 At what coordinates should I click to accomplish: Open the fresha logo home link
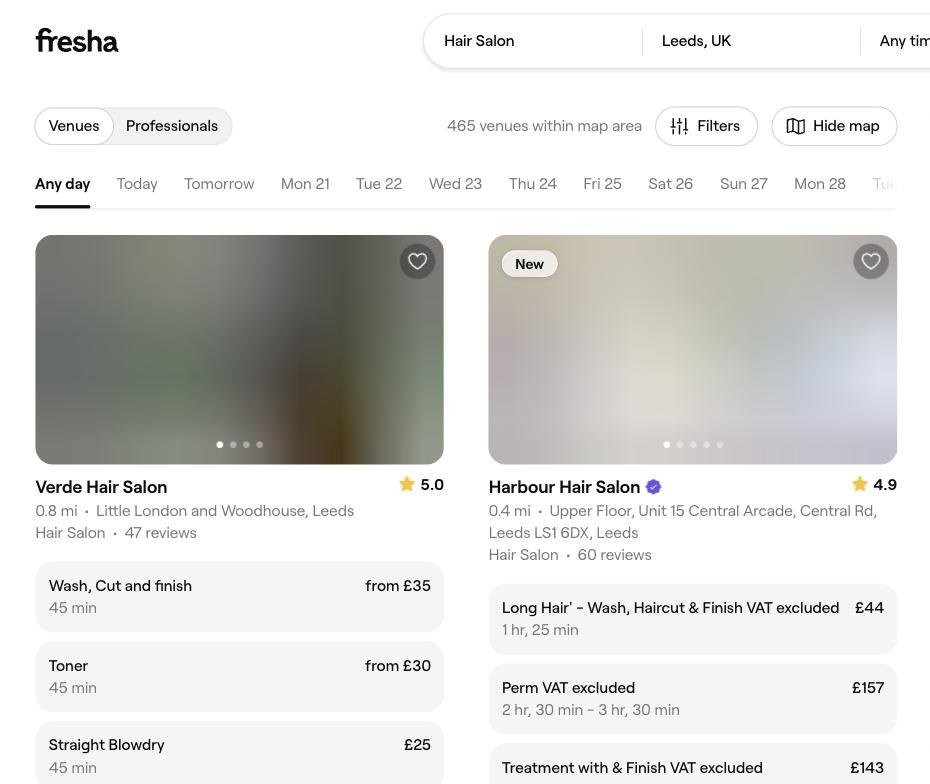(x=77, y=41)
